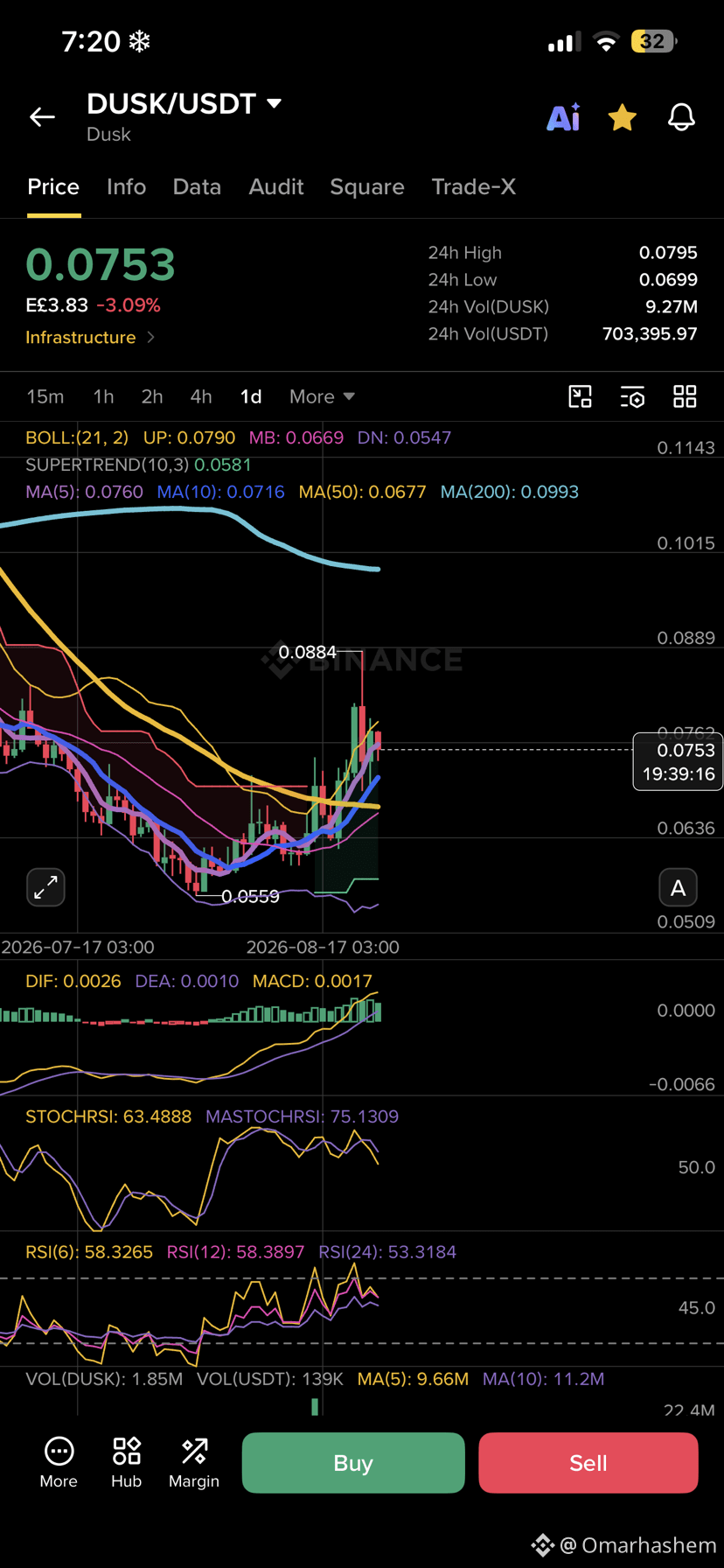Screen dimensions: 724x1568
Task: Tap the 24h High value 0.0795
Action: pos(668,253)
